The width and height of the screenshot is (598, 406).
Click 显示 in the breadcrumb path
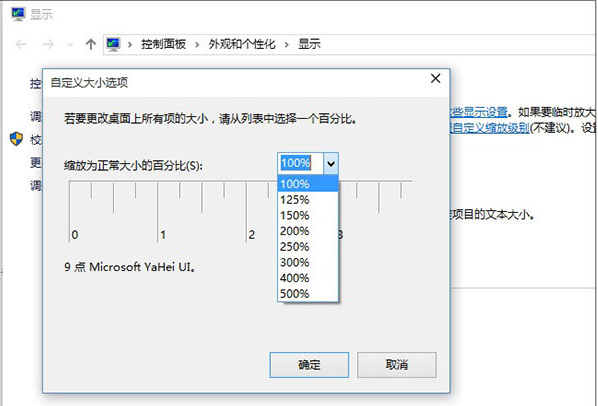coord(309,44)
